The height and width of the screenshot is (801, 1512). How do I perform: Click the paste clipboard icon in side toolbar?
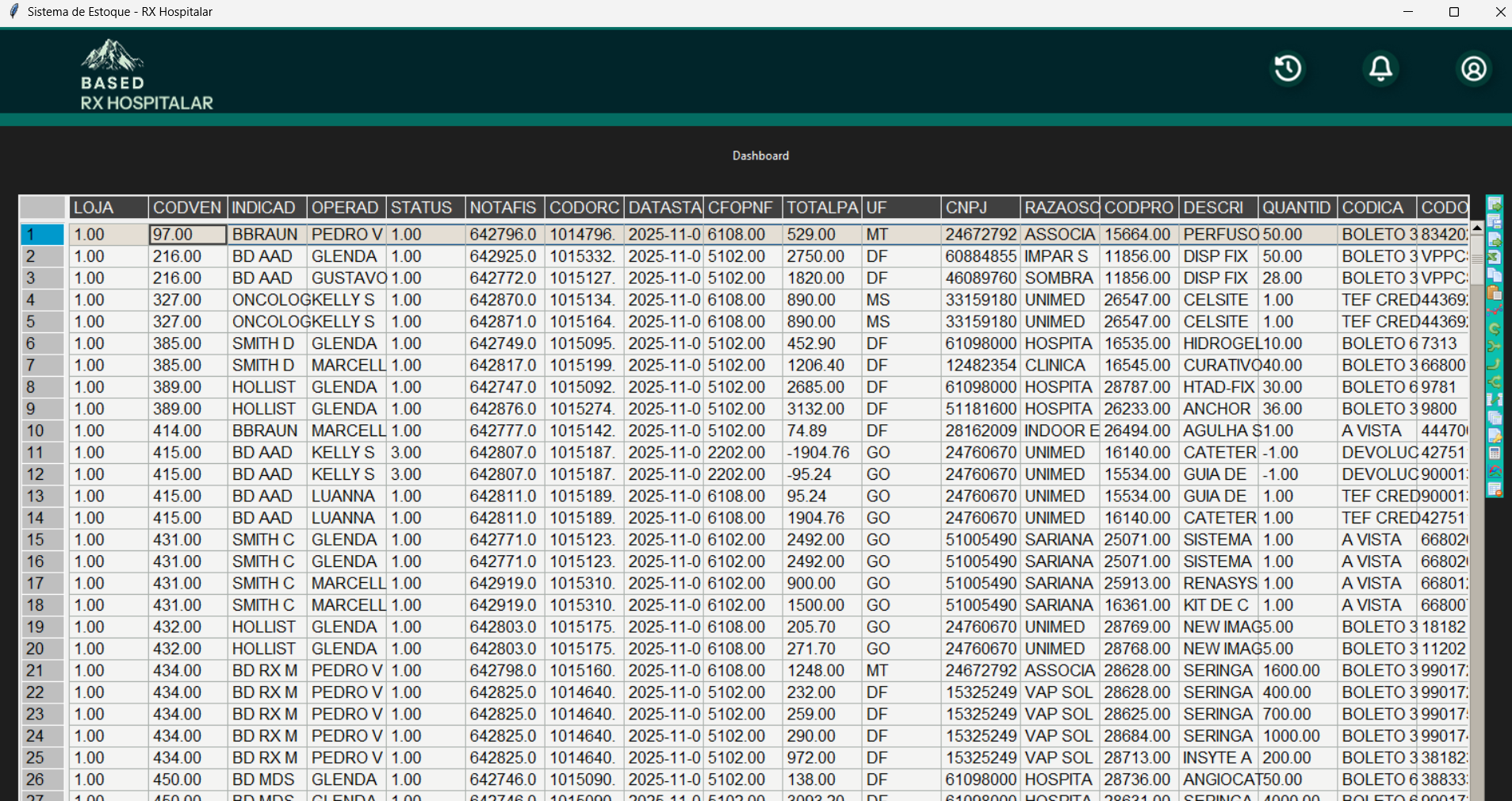tap(1495, 293)
